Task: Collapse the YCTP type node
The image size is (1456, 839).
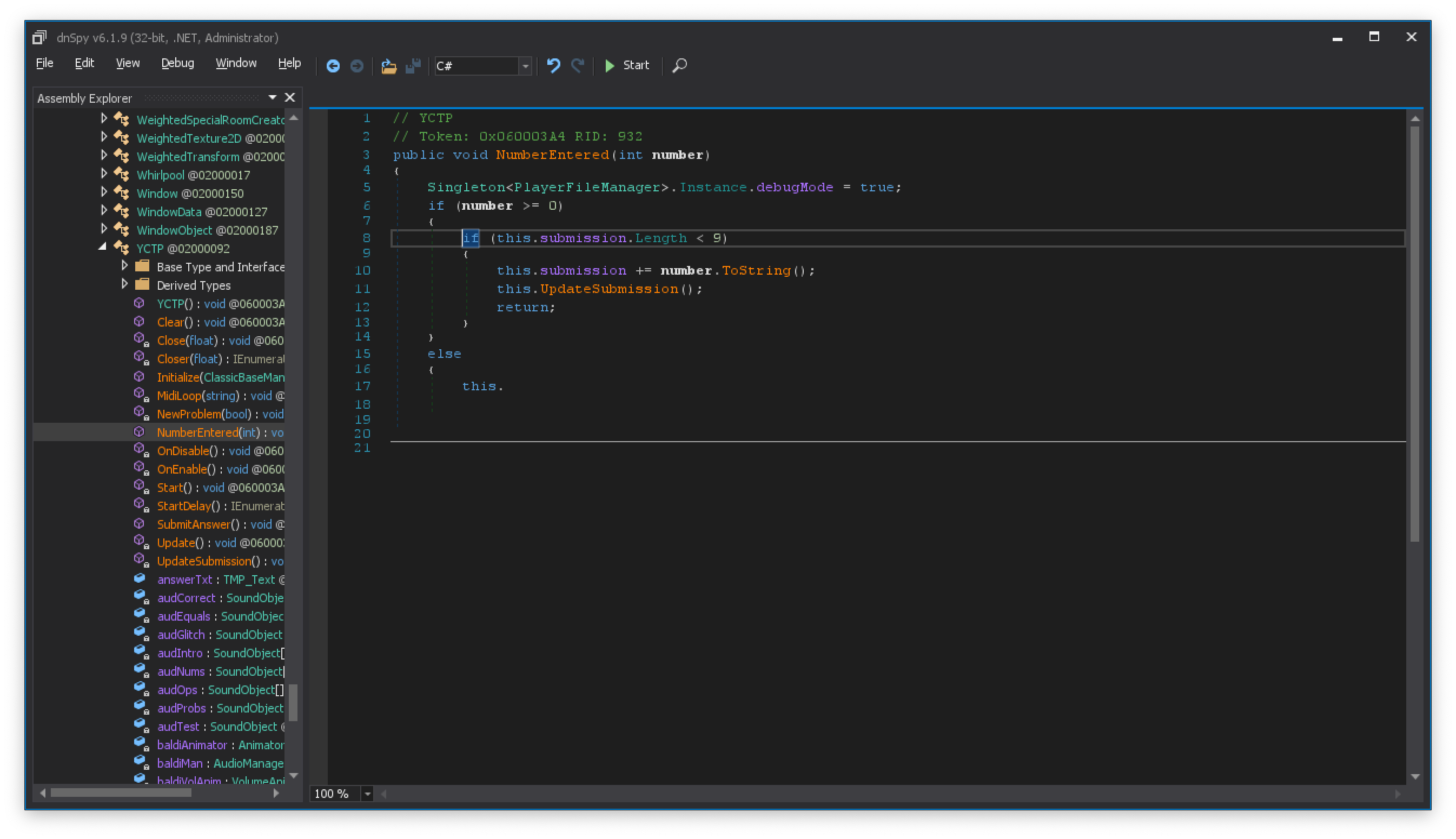Action: coord(102,247)
